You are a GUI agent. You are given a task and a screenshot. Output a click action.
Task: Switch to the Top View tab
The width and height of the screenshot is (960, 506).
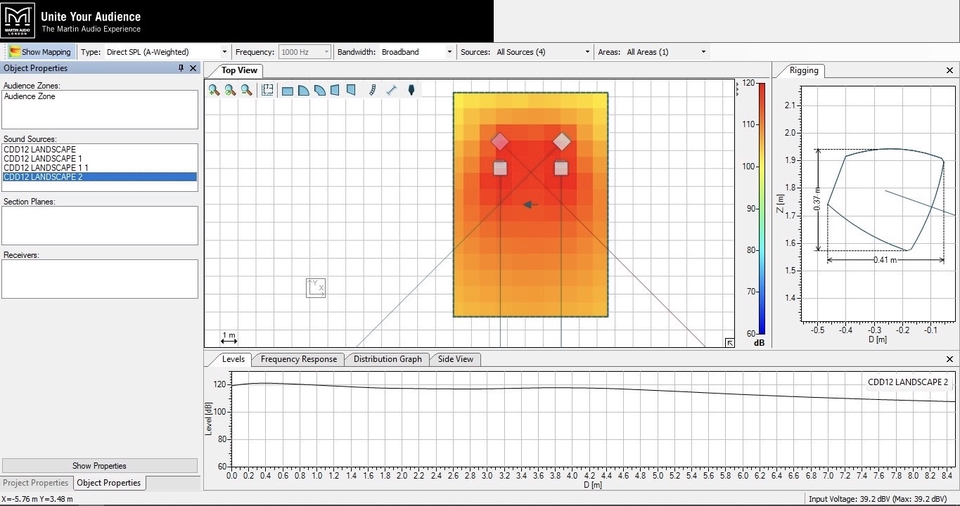tap(239, 70)
